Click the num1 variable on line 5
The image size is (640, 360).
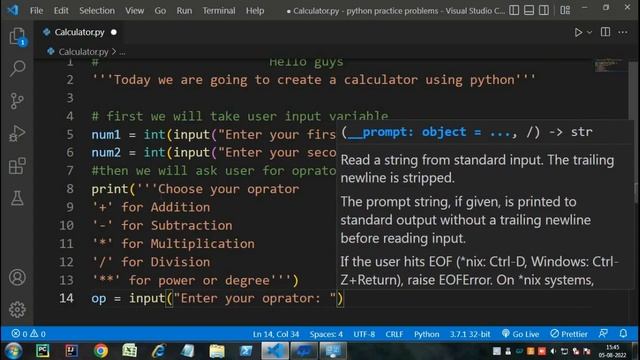point(106,134)
